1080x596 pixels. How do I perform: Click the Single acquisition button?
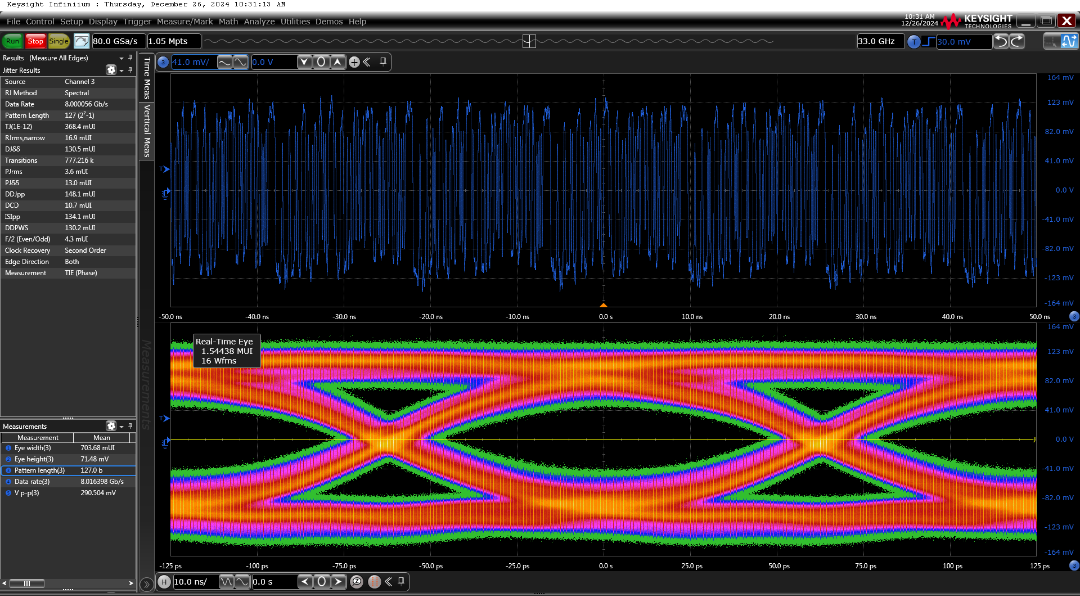tap(59, 41)
